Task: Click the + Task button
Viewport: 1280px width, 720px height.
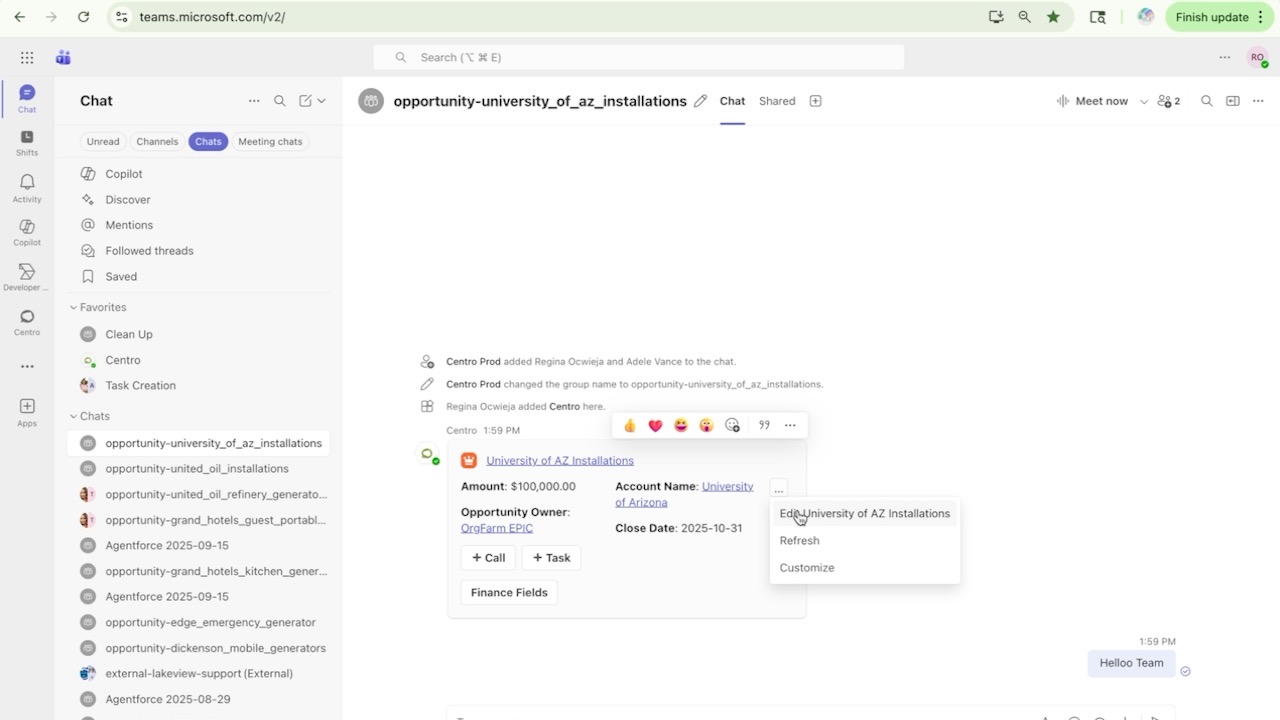Action: pyautogui.click(x=551, y=558)
